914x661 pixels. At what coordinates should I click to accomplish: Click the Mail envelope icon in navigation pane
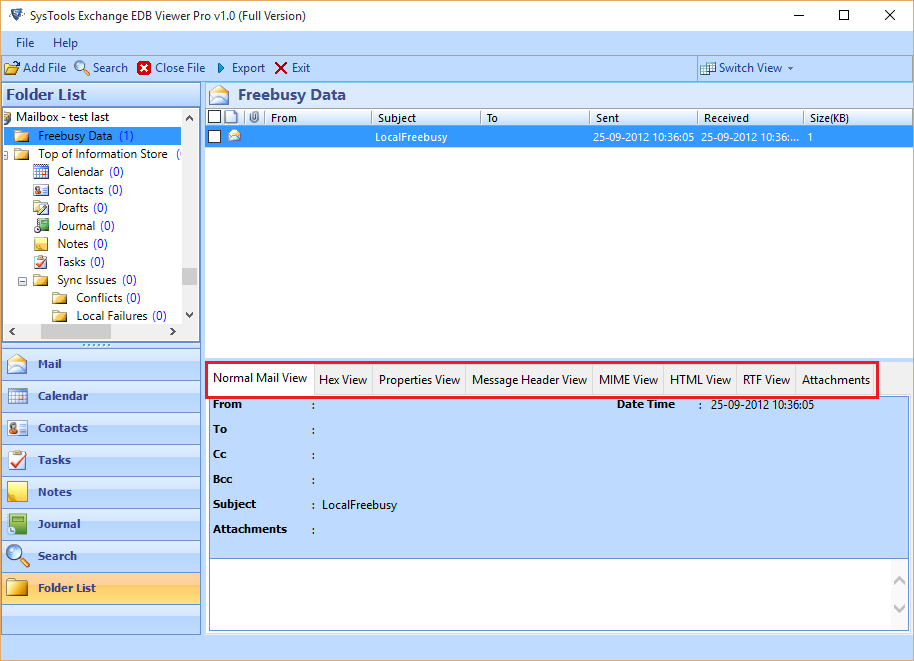[17, 364]
